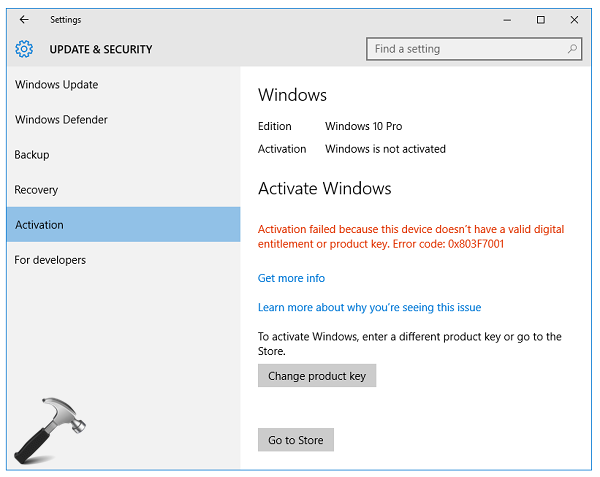Viewport: 600px width, 477px height.
Task: Open the For developers section
Action: click(123, 260)
